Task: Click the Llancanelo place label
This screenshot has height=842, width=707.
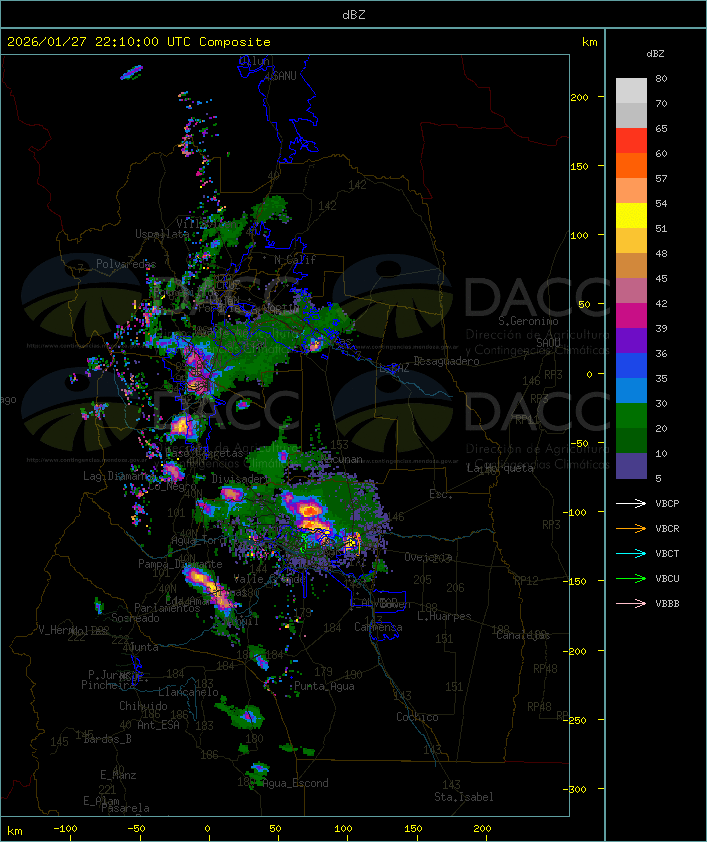Action: [188, 692]
